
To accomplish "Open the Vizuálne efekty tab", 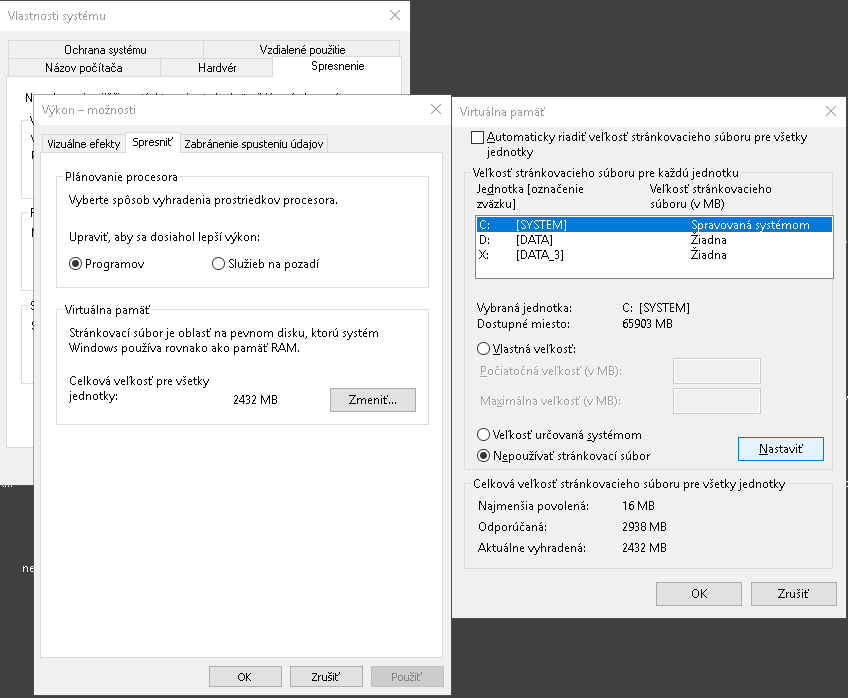I will click(x=84, y=144).
